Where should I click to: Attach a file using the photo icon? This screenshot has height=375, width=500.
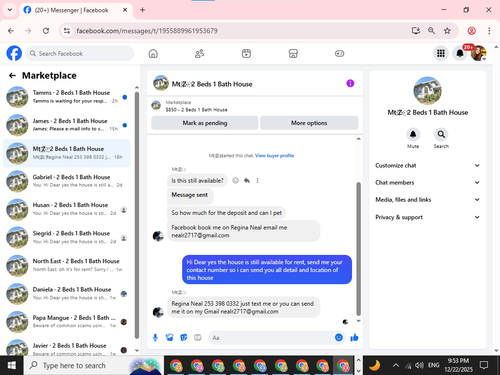(x=170, y=338)
